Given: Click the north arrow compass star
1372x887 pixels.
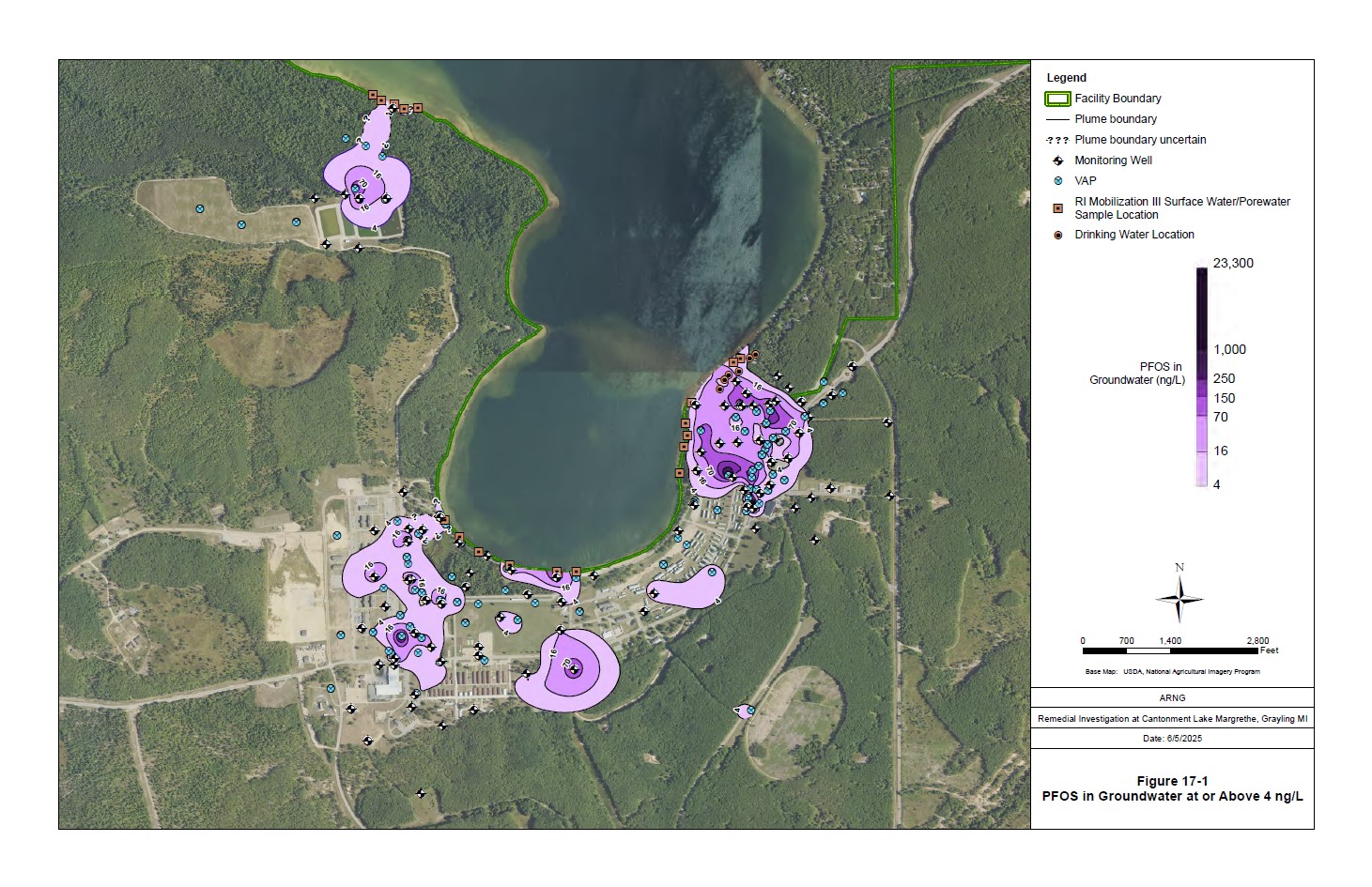Looking at the screenshot, I should (x=1179, y=599).
